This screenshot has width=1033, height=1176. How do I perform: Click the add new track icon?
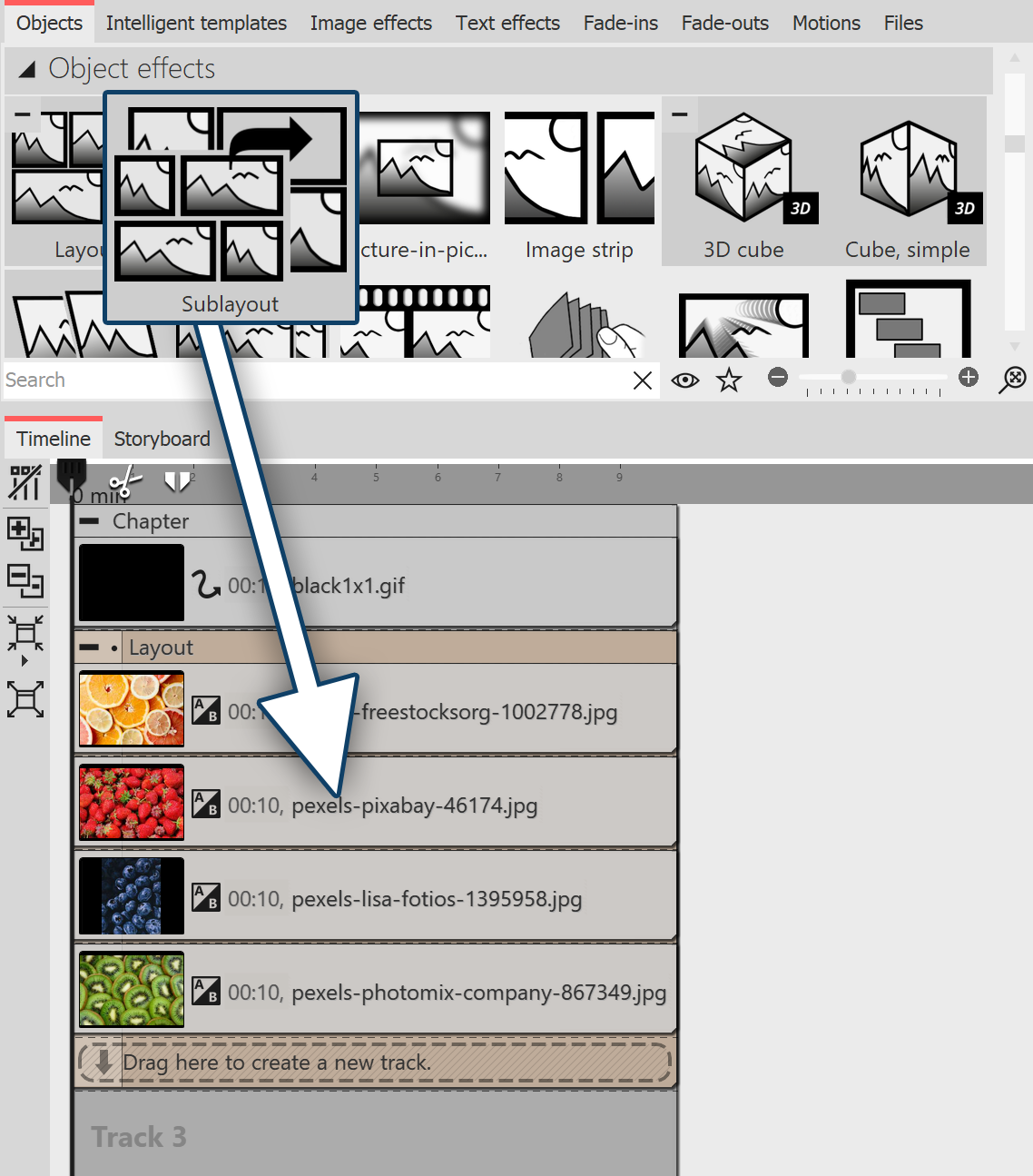25,536
